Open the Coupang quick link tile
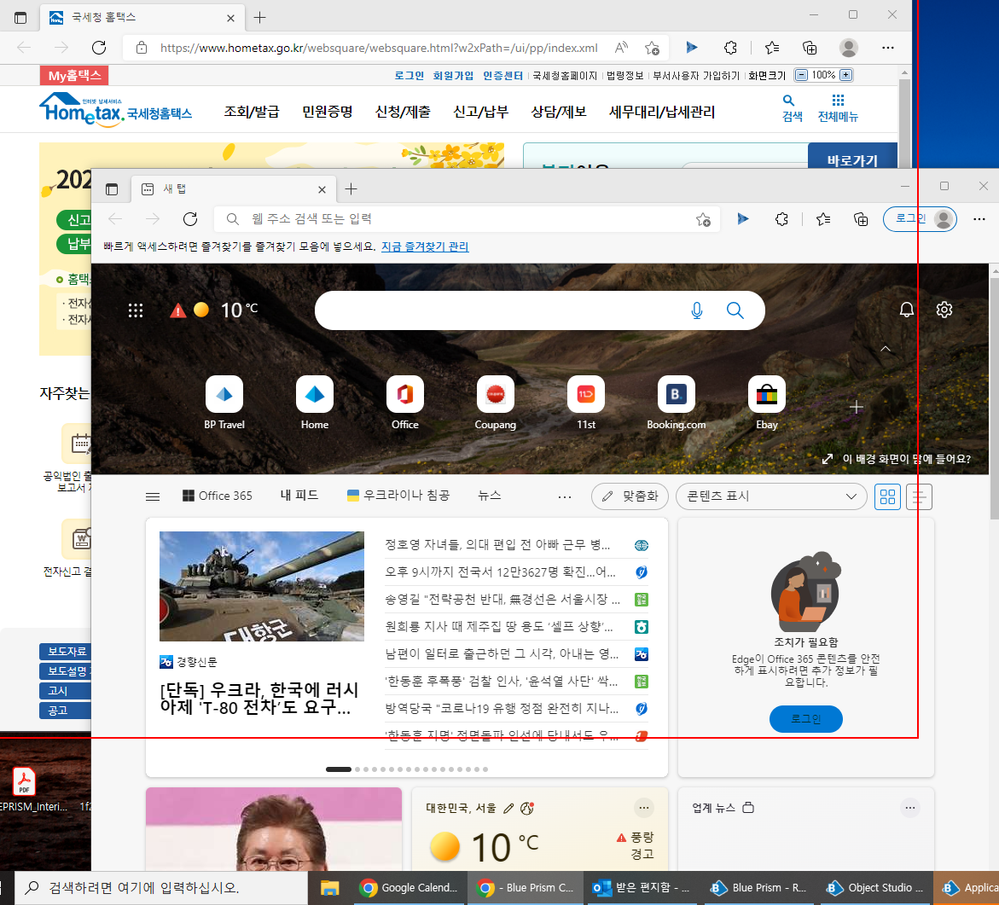Viewport: 999px width, 905px height. point(496,395)
